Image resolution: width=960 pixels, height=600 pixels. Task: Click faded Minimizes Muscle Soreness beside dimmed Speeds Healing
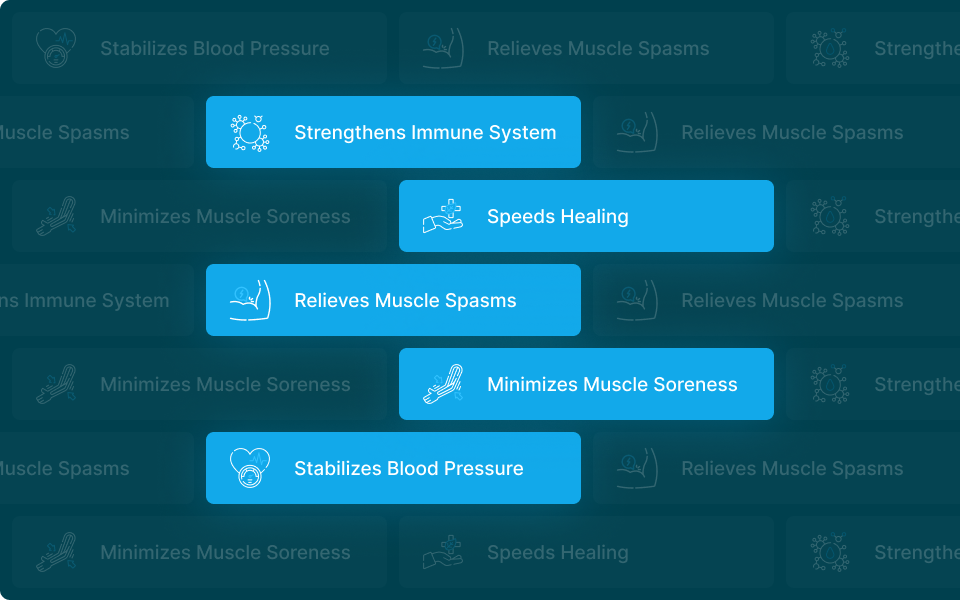225,552
